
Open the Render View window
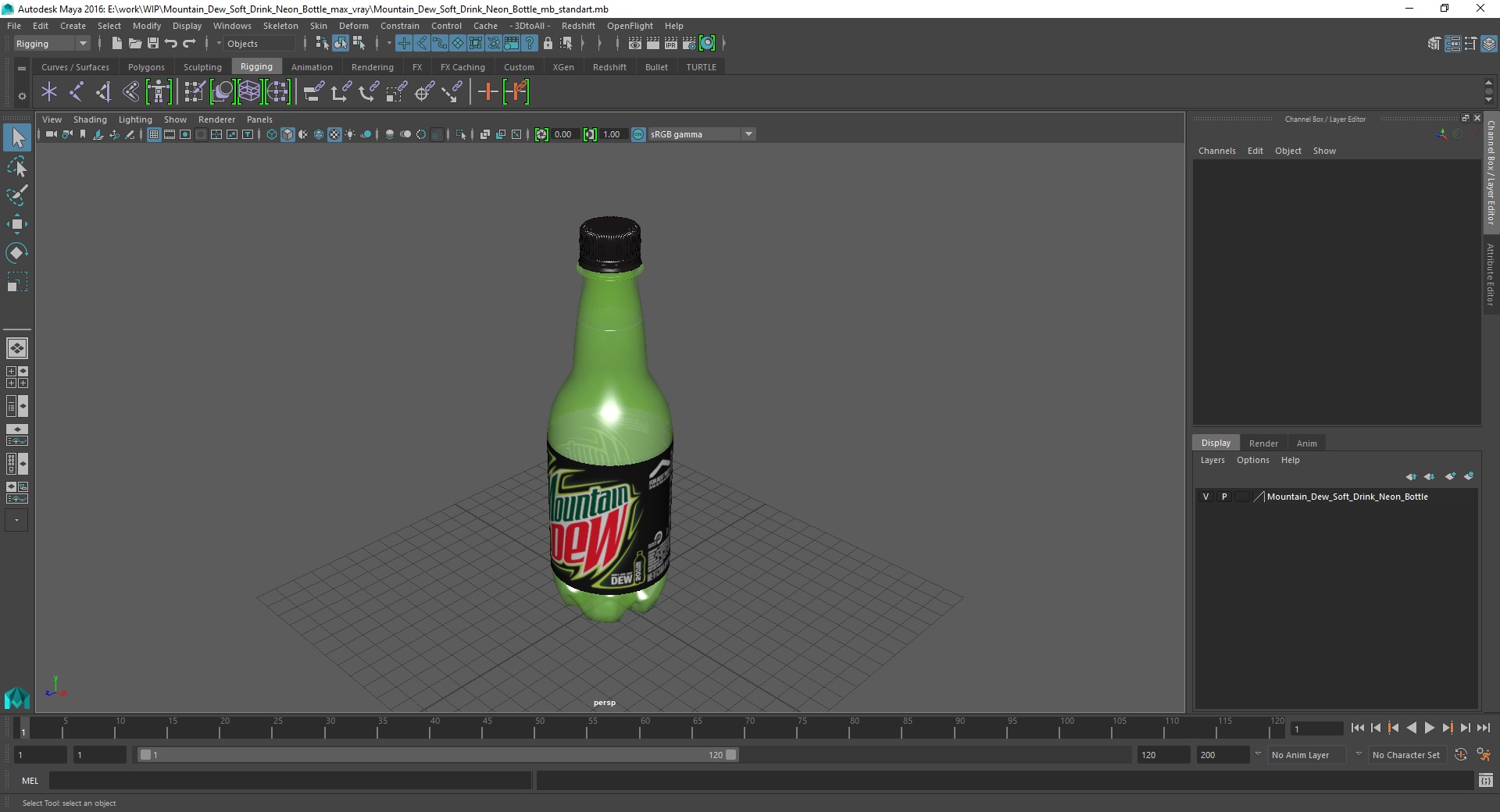[635, 44]
